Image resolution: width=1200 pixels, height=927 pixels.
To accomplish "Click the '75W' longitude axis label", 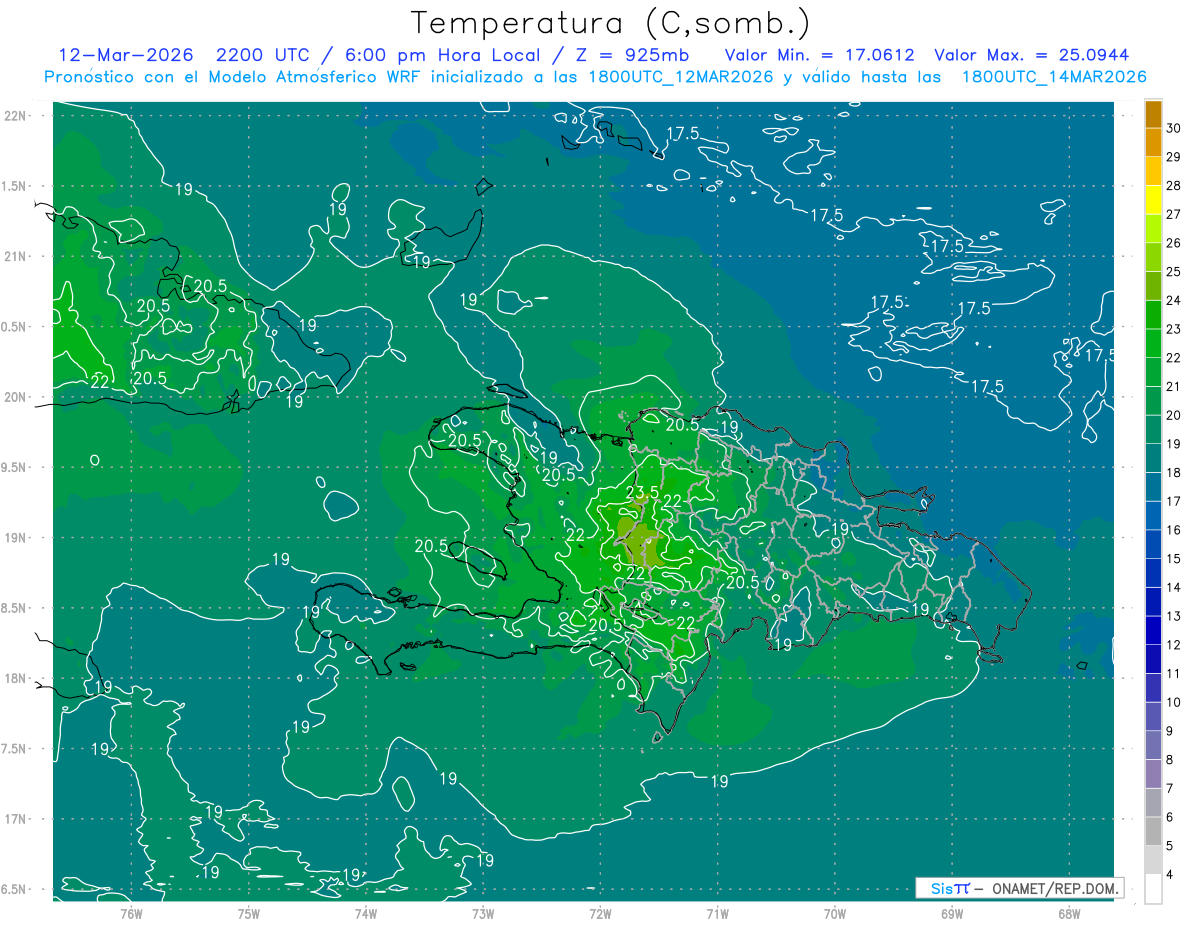I will point(249,914).
